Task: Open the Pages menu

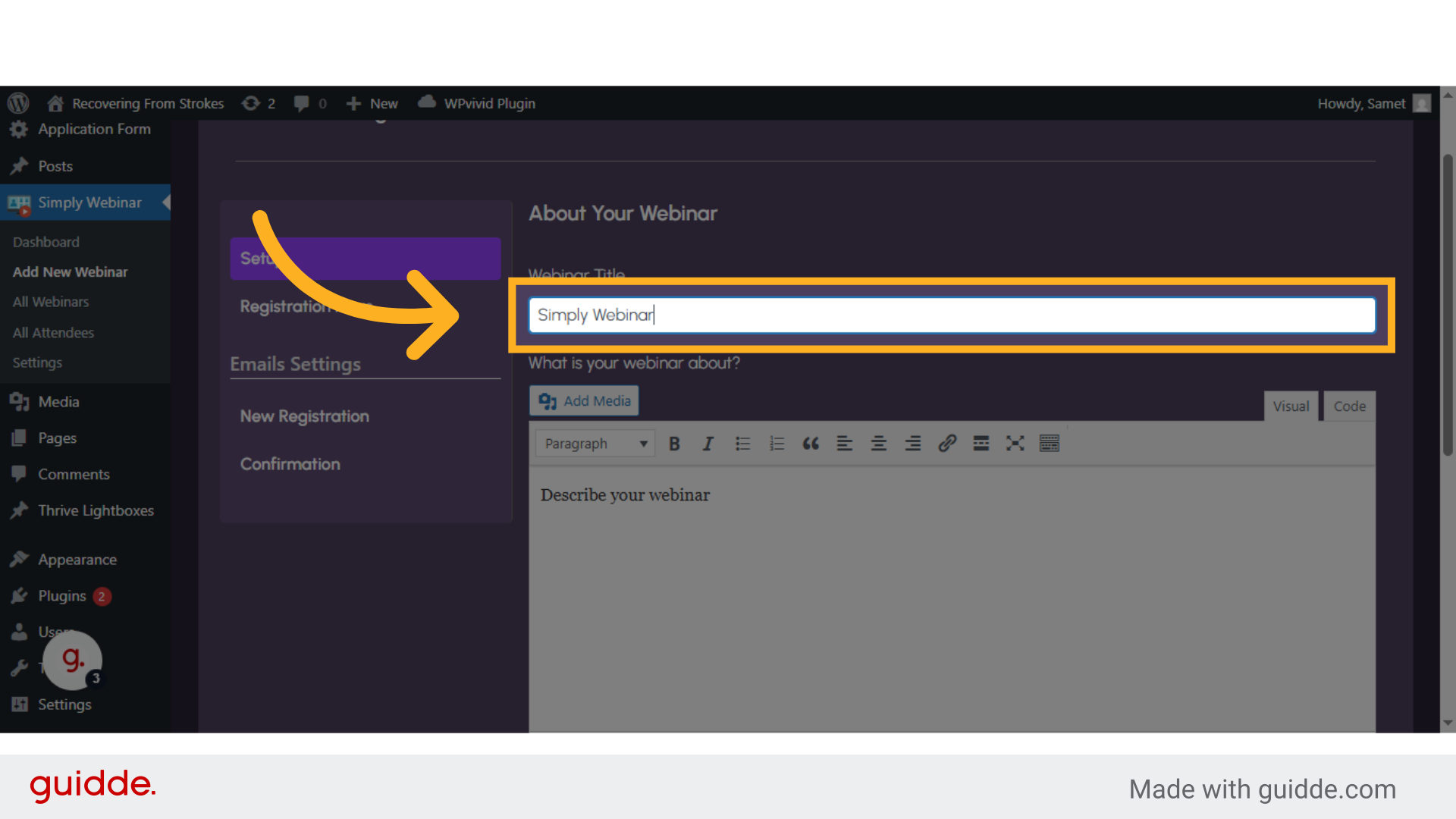Action: coord(57,438)
